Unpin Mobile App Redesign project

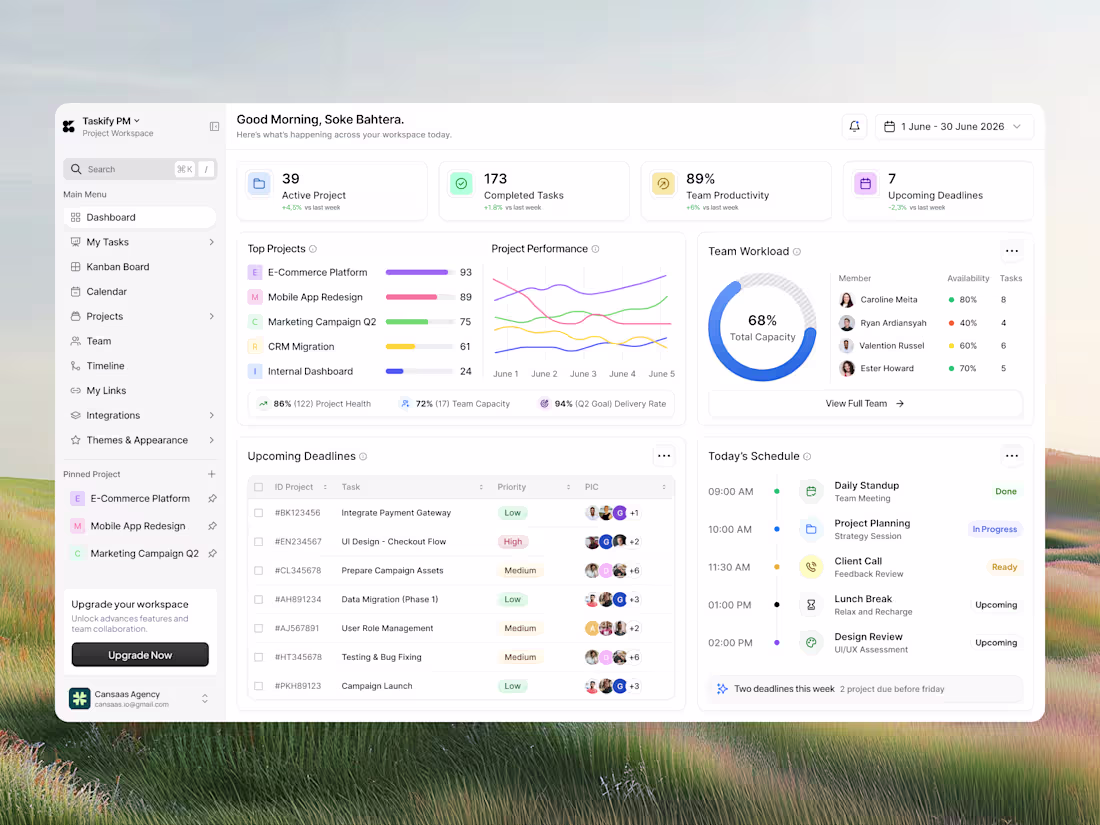pyautogui.click(x=212, y=525)
